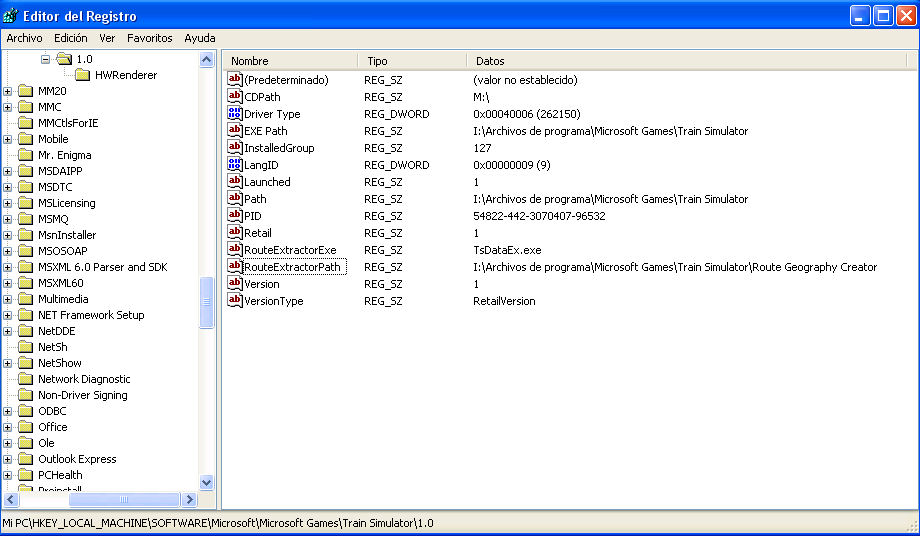Image resolution: width=920 pixels, height=536 pixels.
Task: Sort values by the Nombre column header
Action: [290, 61]
